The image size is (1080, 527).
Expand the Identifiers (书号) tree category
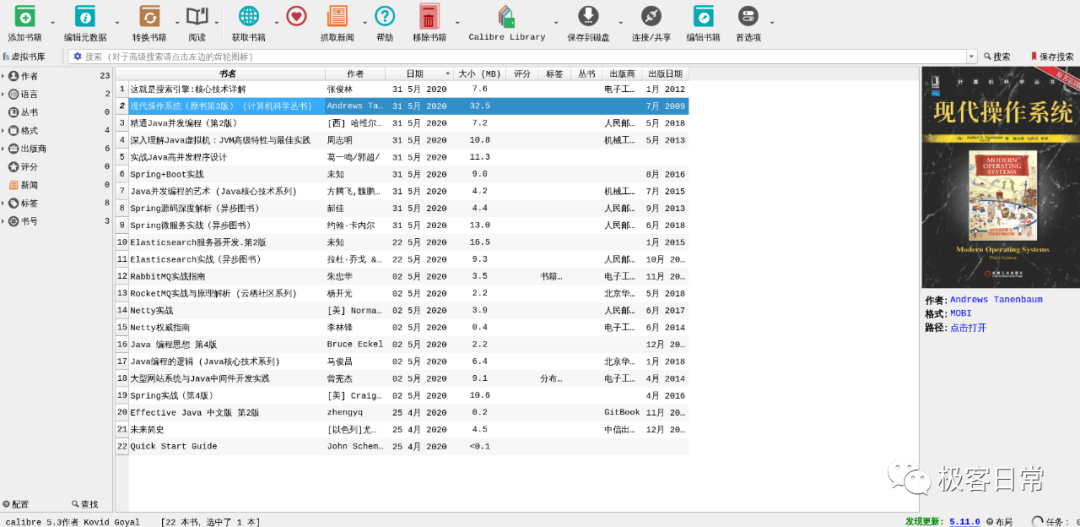coord(3,221)
